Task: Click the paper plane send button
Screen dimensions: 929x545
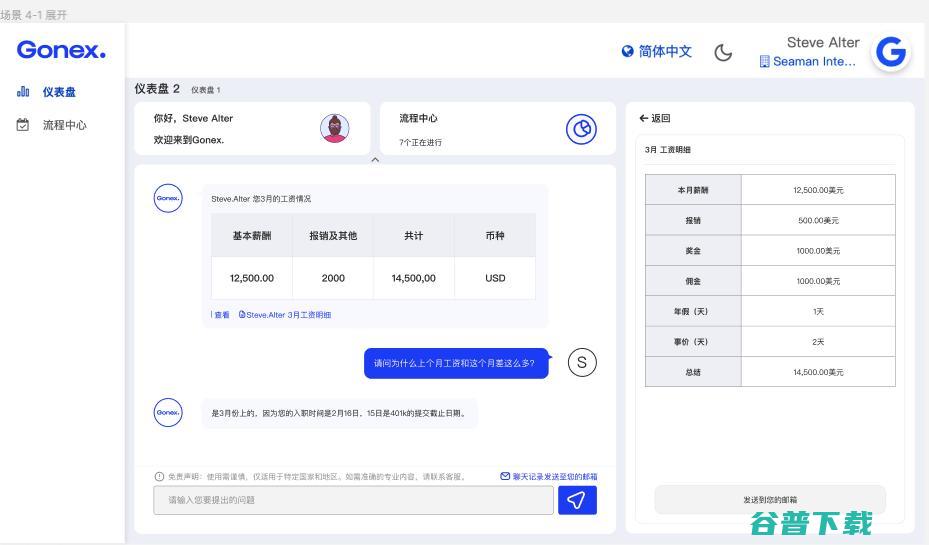Action: coord(577,500)
